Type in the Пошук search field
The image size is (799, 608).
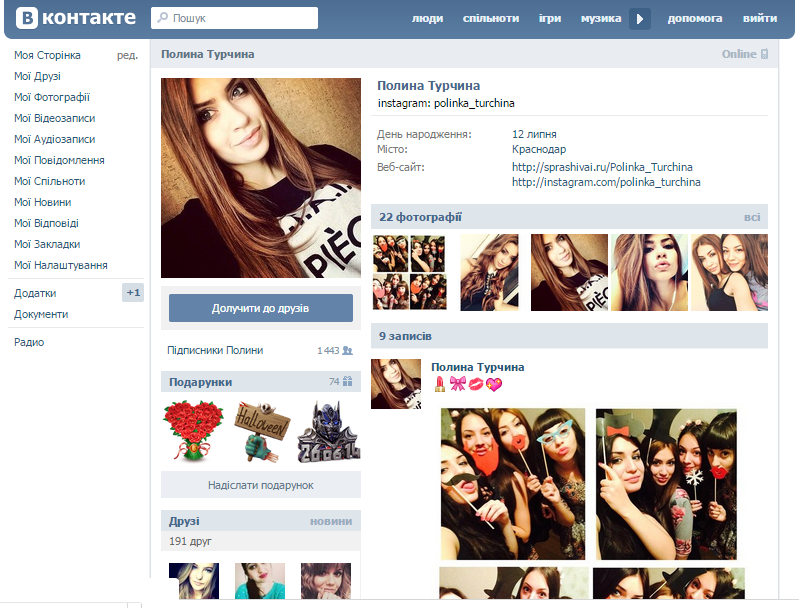[240, 18]
